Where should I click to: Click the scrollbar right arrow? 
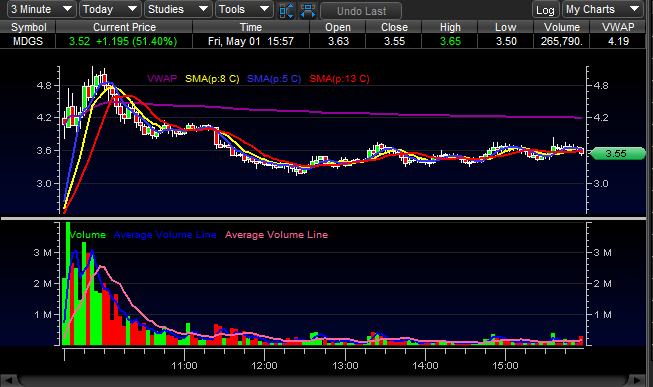point(637,380)
